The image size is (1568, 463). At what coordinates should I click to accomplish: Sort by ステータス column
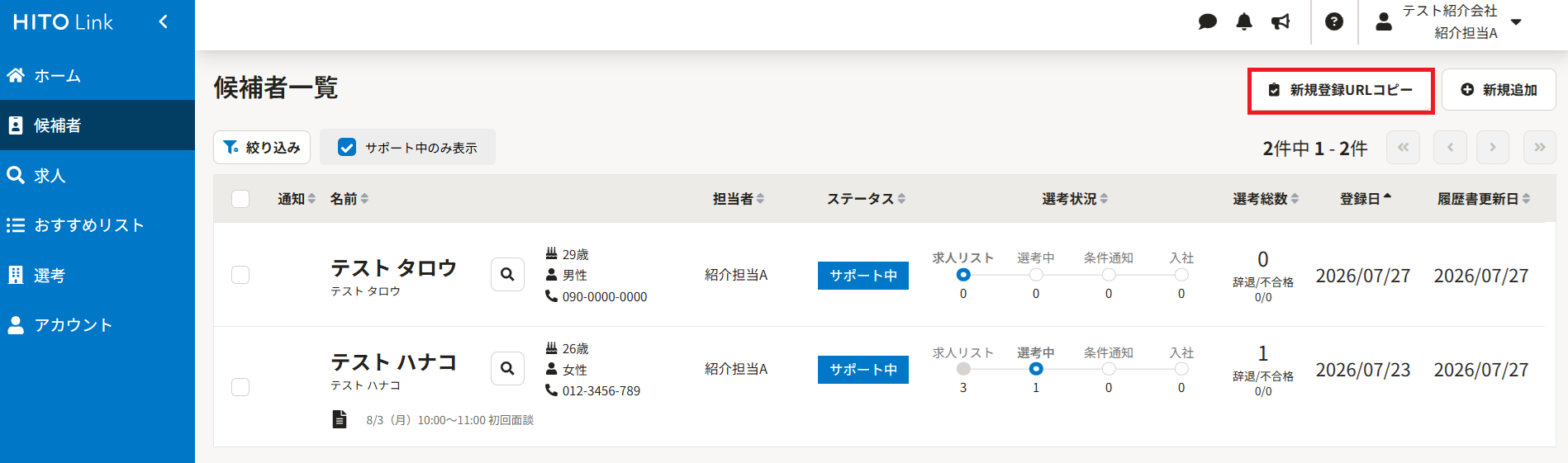[866, 199]
